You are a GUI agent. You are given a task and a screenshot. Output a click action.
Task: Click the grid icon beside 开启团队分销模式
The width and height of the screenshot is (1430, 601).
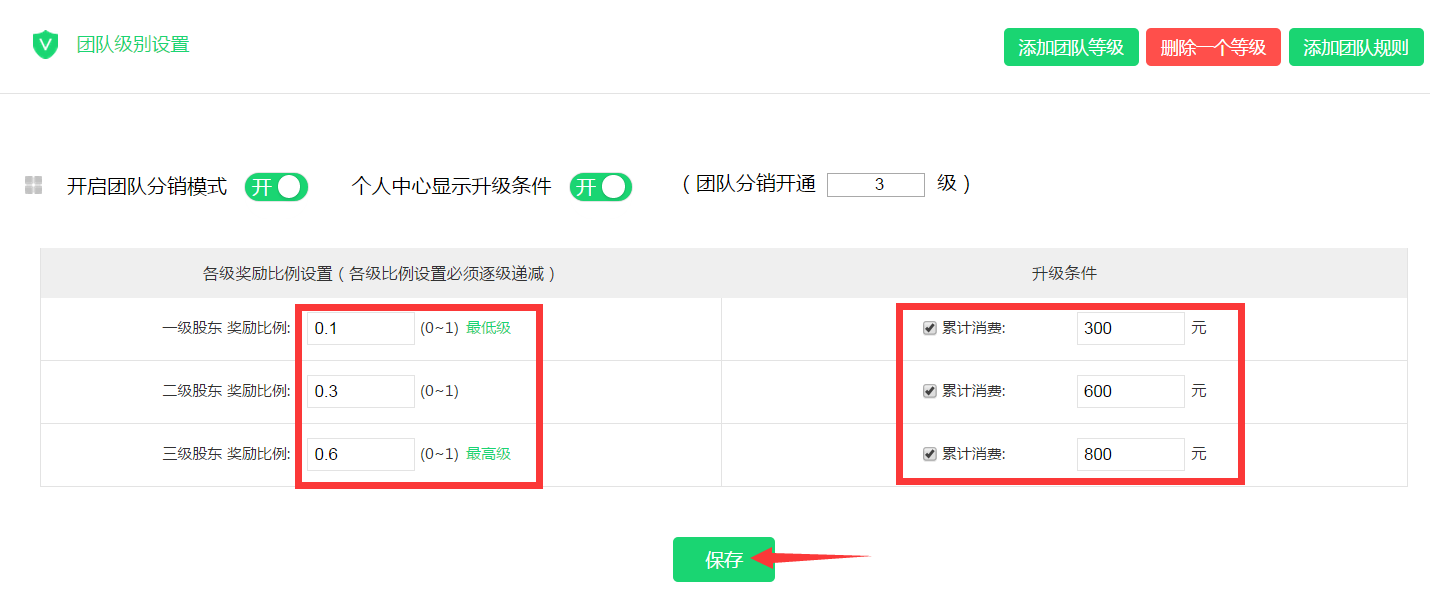[33, 185]
